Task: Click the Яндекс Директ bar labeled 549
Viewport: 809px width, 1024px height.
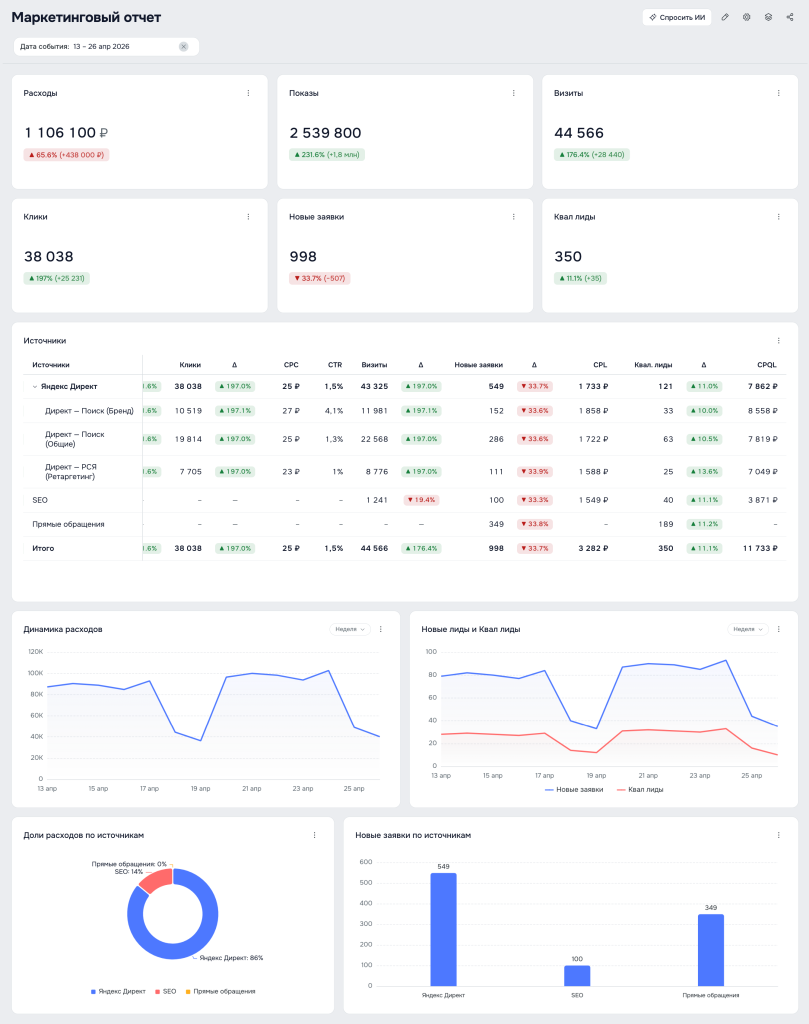Action: tap(443, 929)
